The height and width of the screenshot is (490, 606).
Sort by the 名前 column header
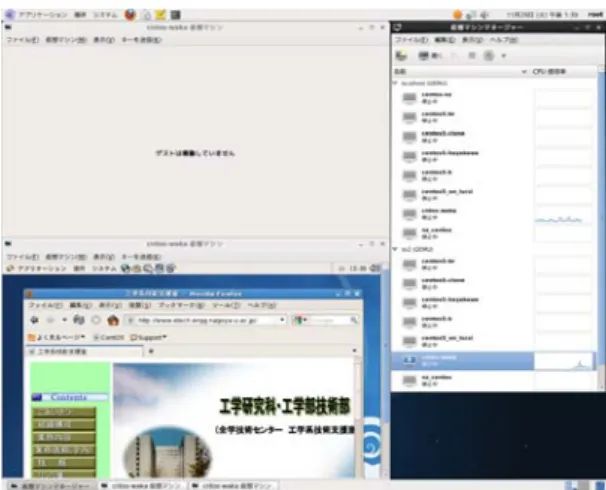(x=460, y=71)
